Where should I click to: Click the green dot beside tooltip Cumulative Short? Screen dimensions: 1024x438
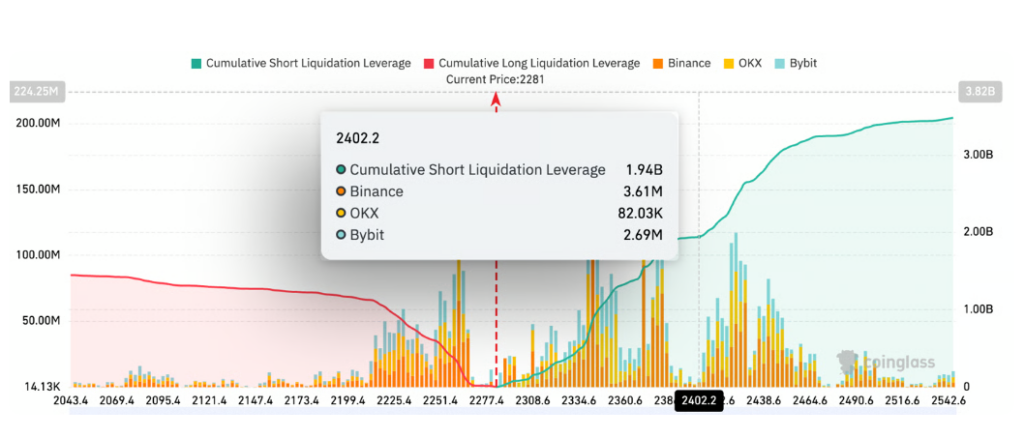341,170
